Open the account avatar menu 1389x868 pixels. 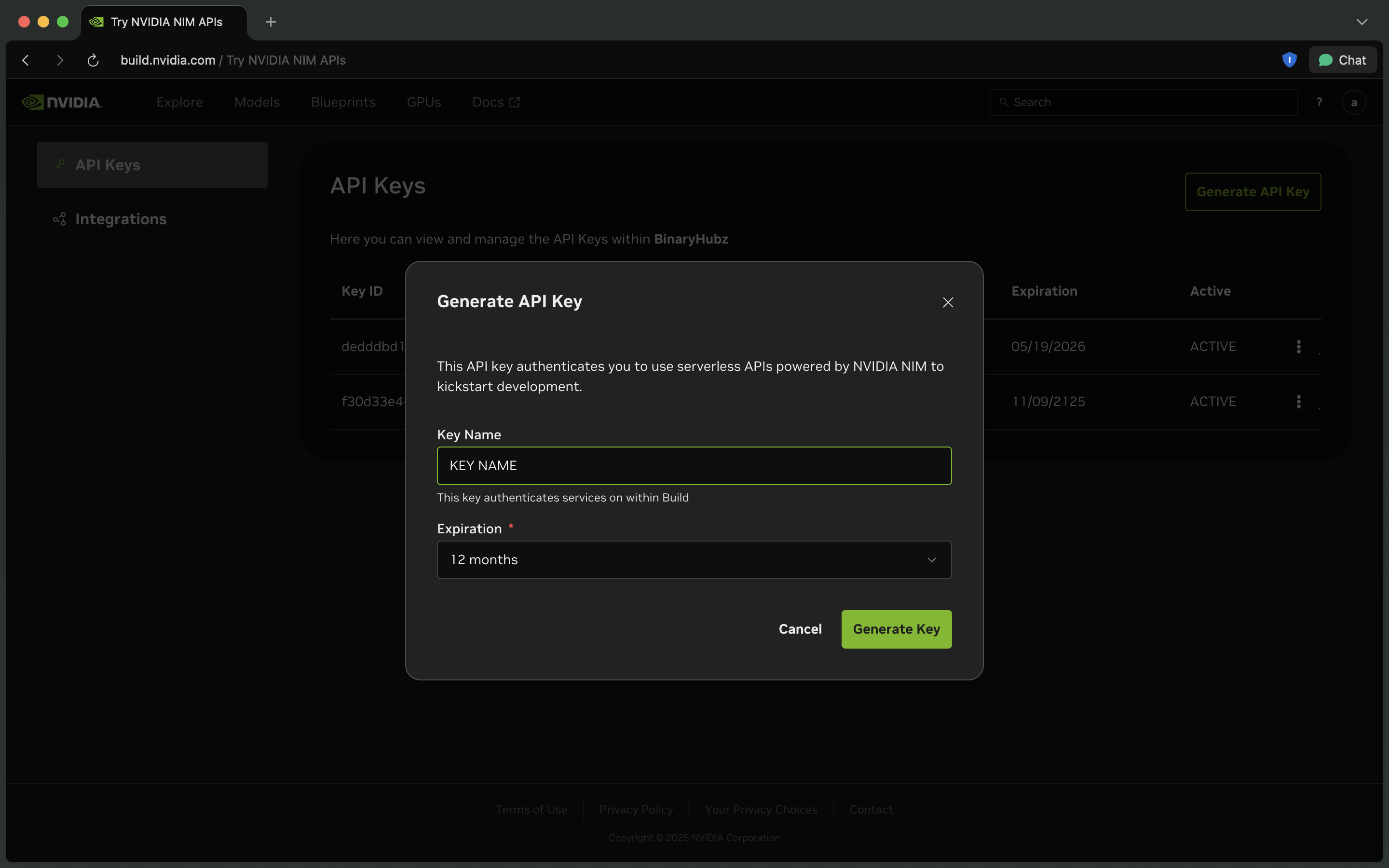[1354, 102]
